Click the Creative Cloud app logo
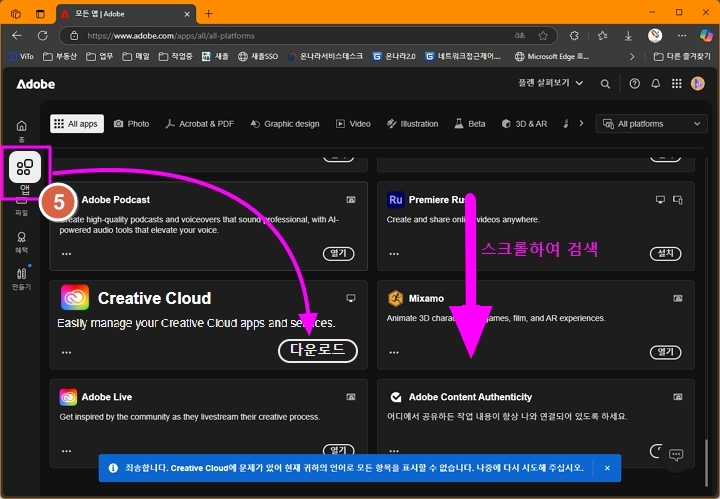This screenshot has width=720, height=499. click(x=75, y=297)
